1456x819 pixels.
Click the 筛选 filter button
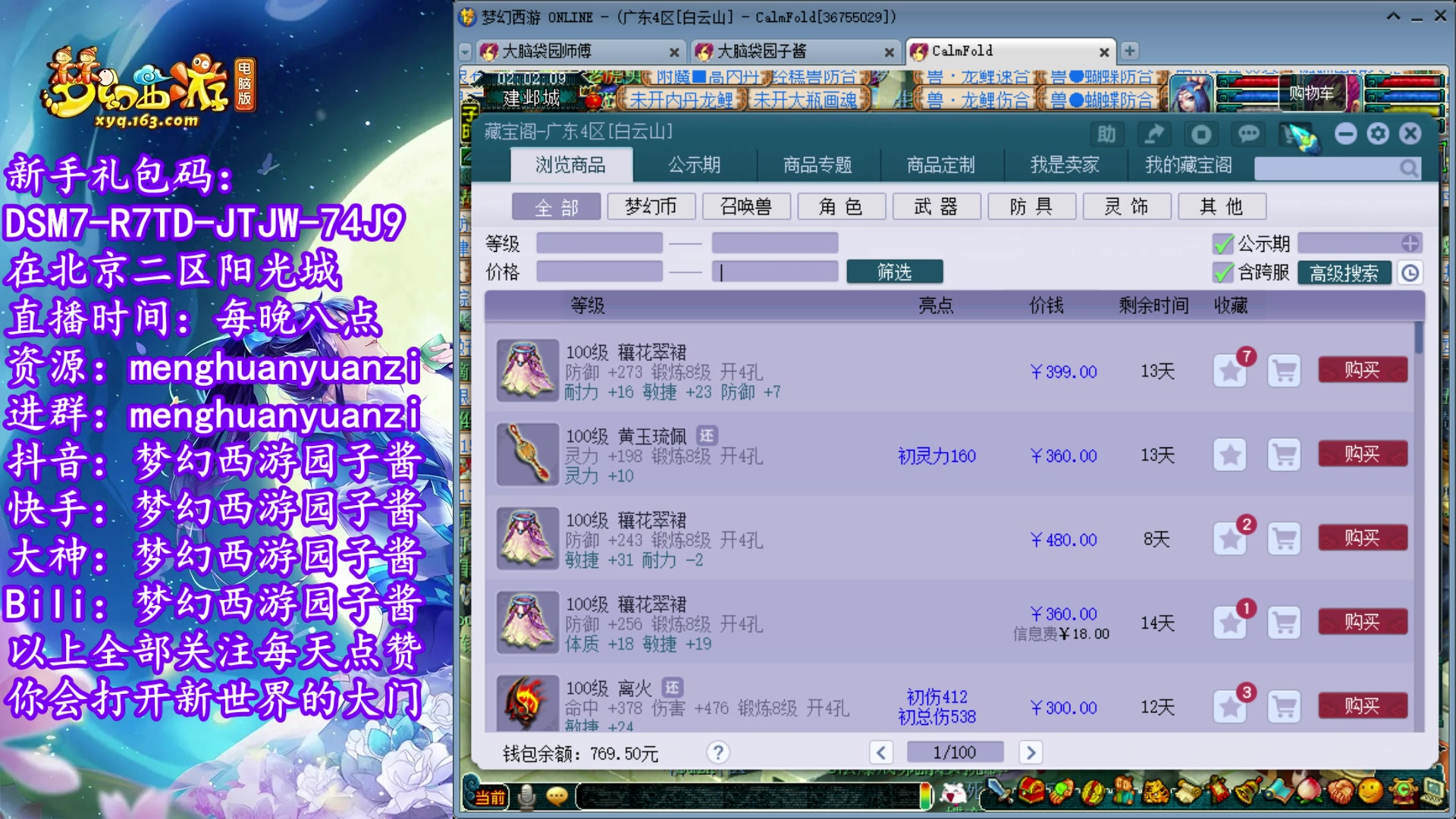(895, 271)
